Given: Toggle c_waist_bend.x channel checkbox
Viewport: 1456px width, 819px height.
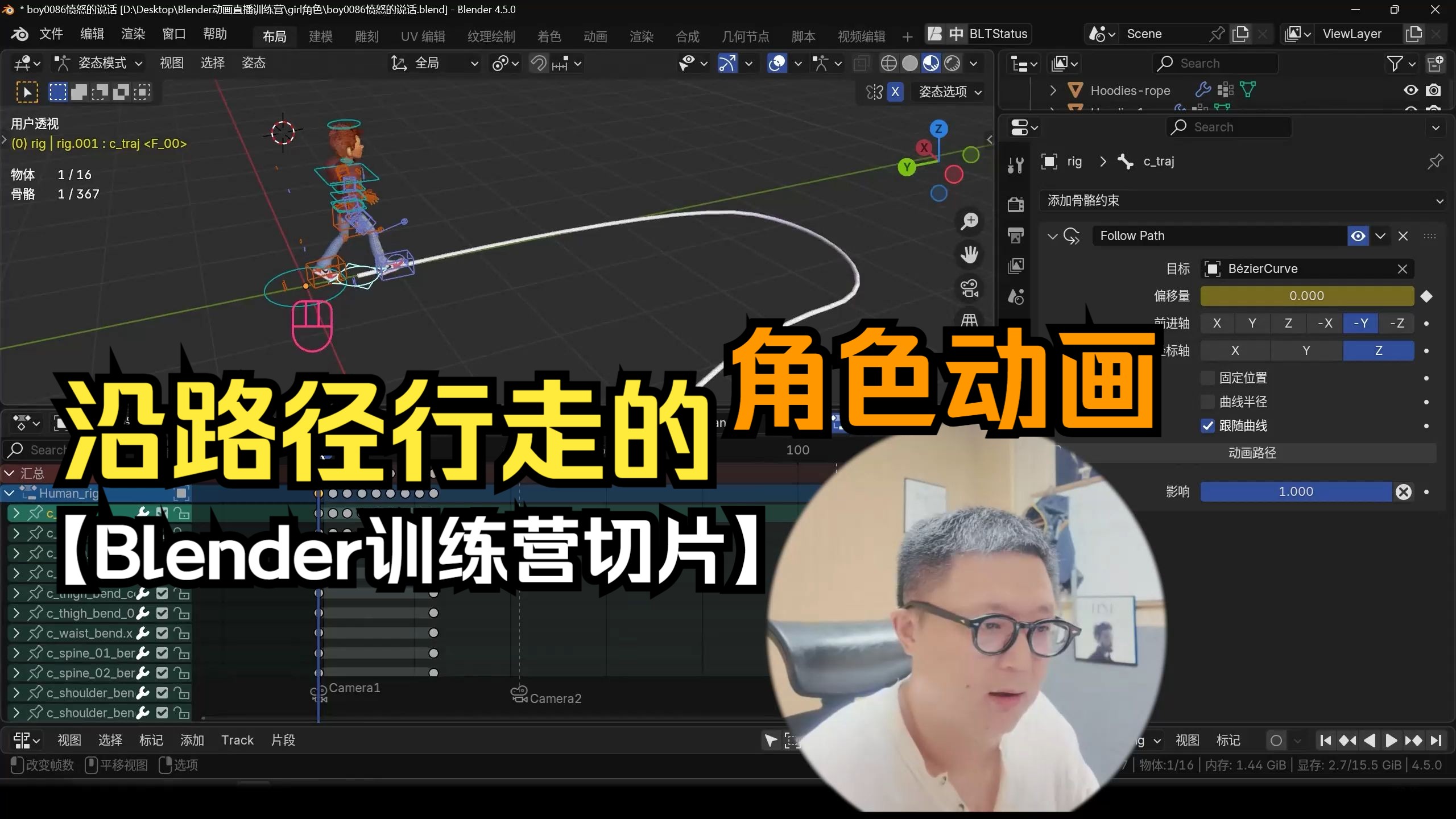Looking at the screenshot, I should coord(162,632).
